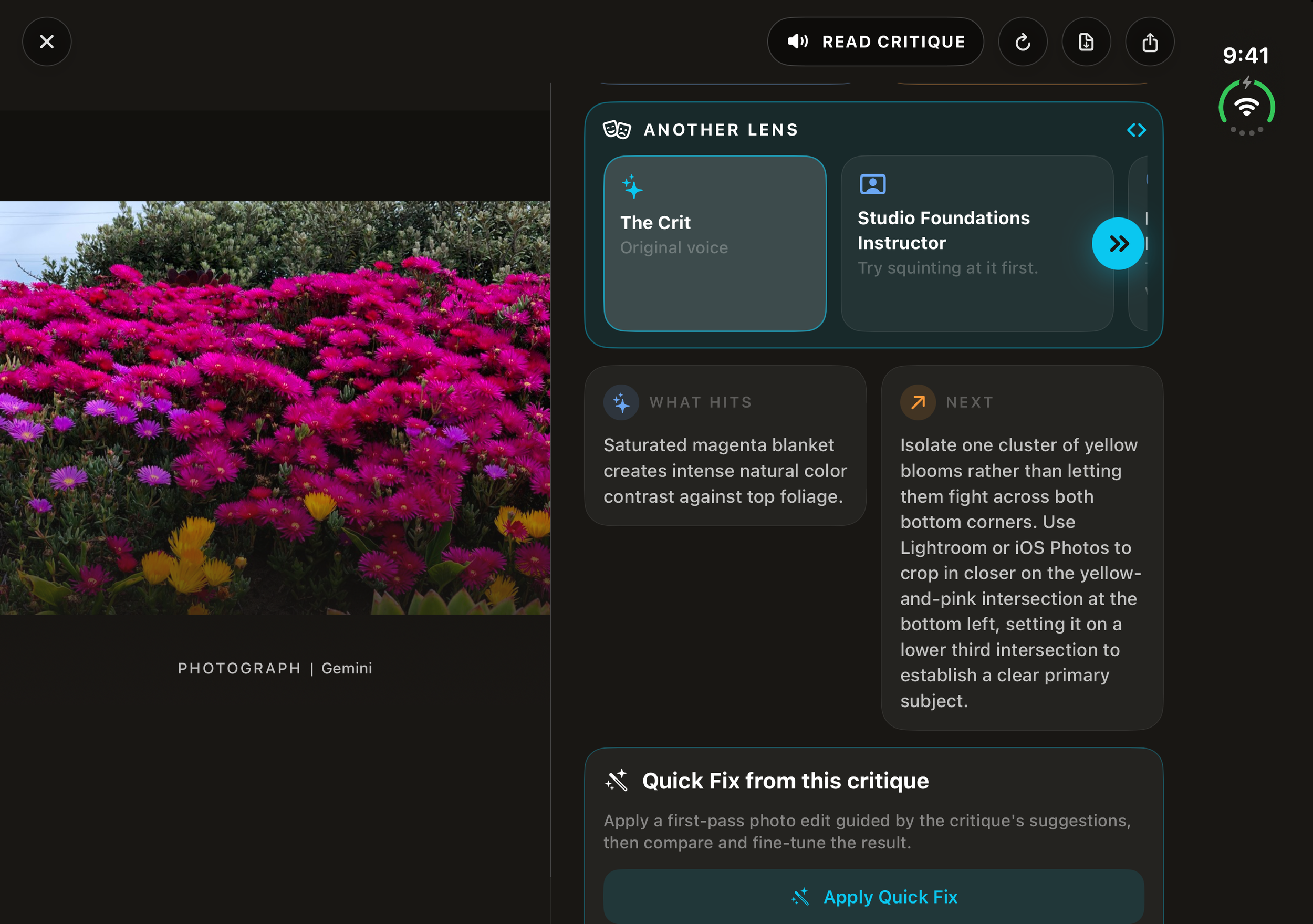The image size is (1313, 924).
Task: Click the 'Isolate one cluster of yellow' text
Action: click(x=1020, y=573)
